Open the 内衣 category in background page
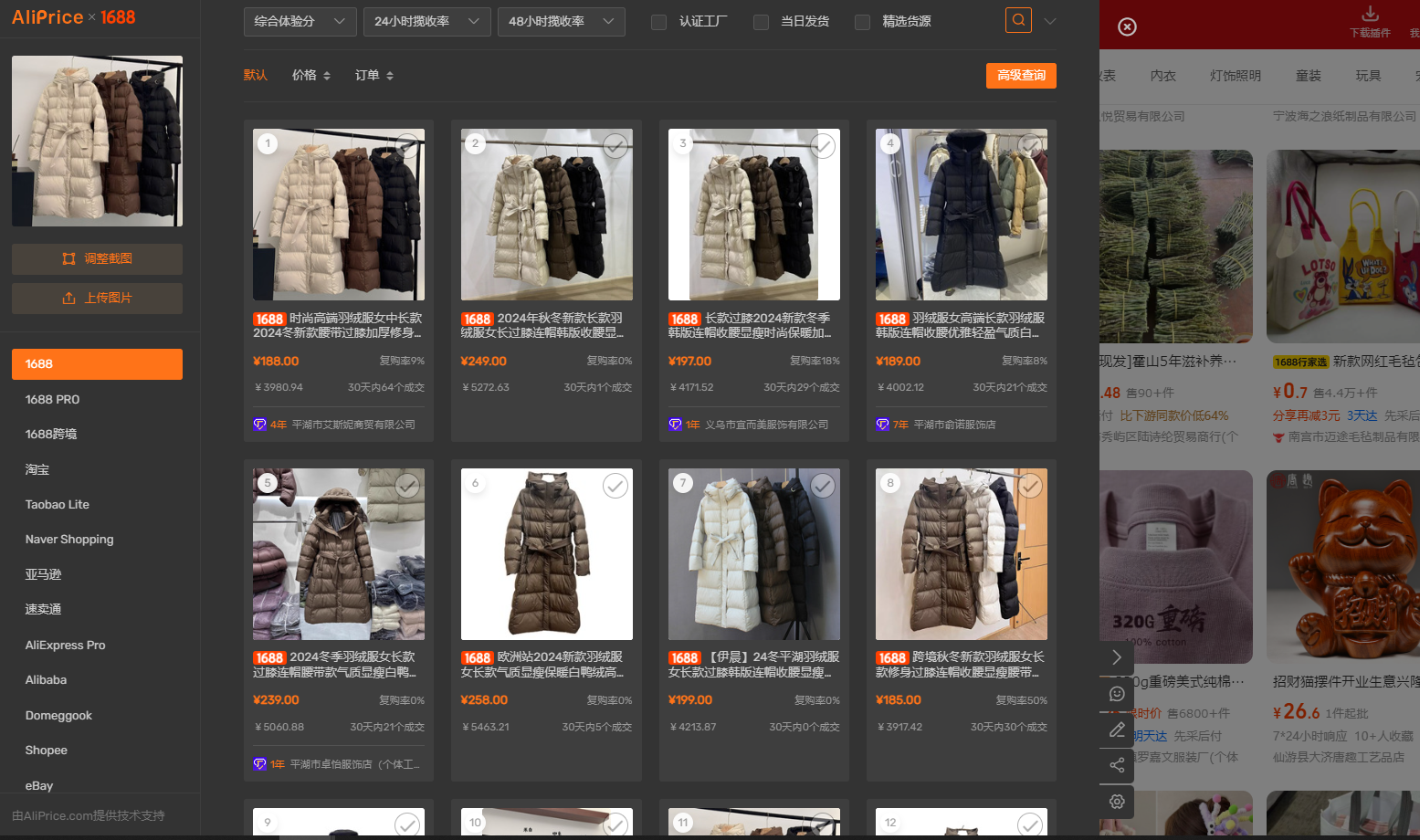 click(1162, 76)
